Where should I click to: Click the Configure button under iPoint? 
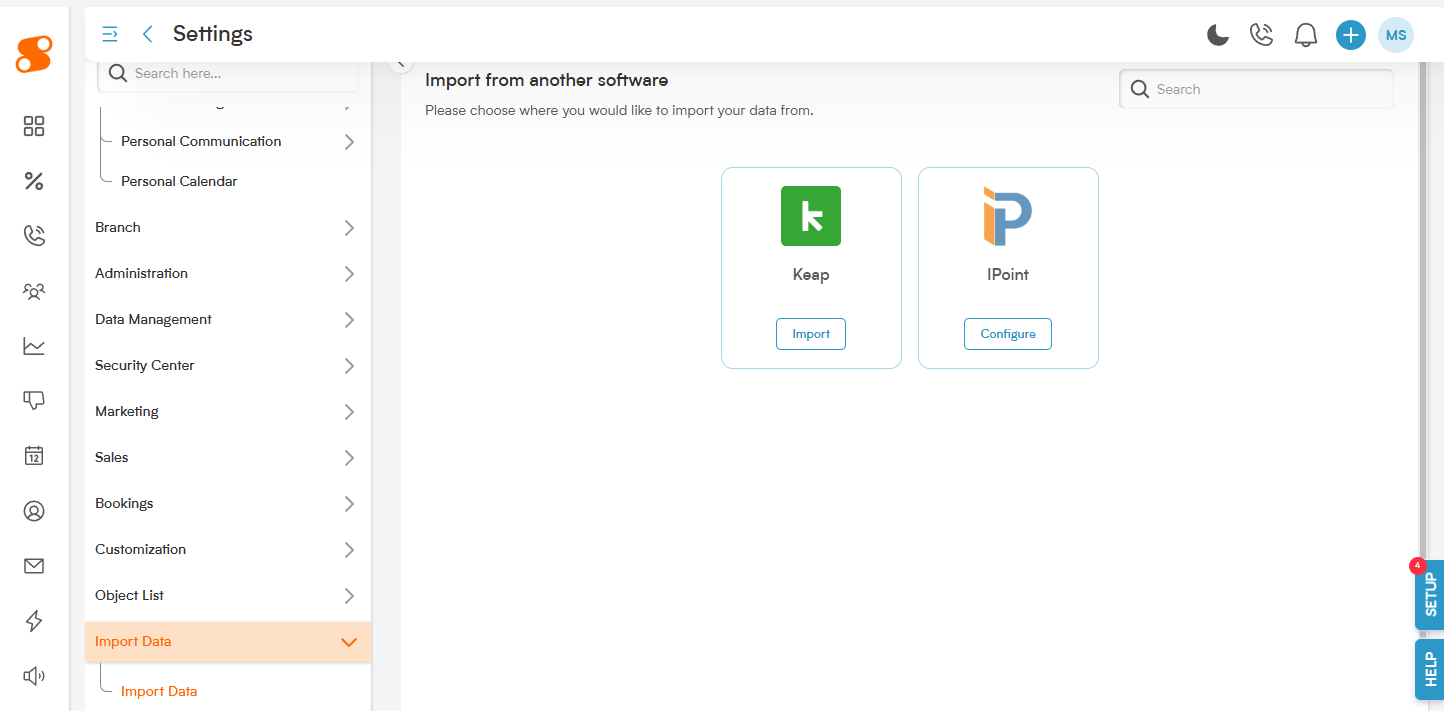pos(1007,334)
